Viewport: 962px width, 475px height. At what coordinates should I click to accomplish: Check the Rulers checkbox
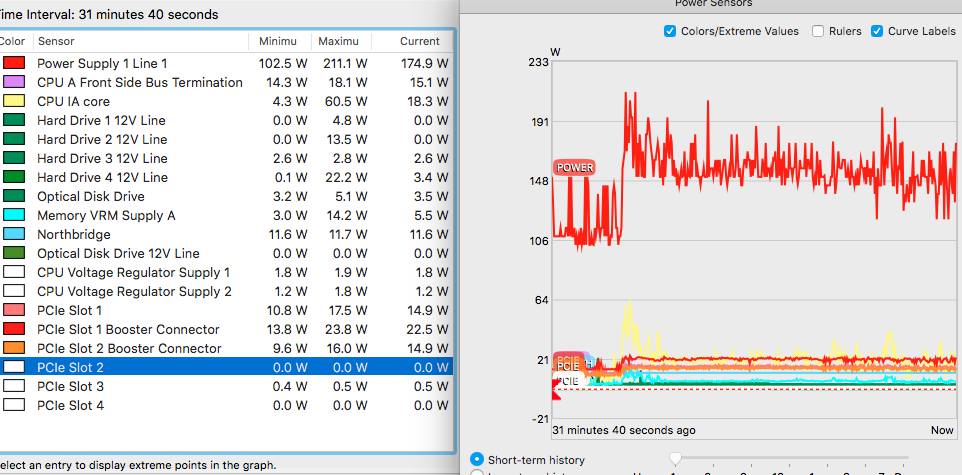tap(818, 31)
